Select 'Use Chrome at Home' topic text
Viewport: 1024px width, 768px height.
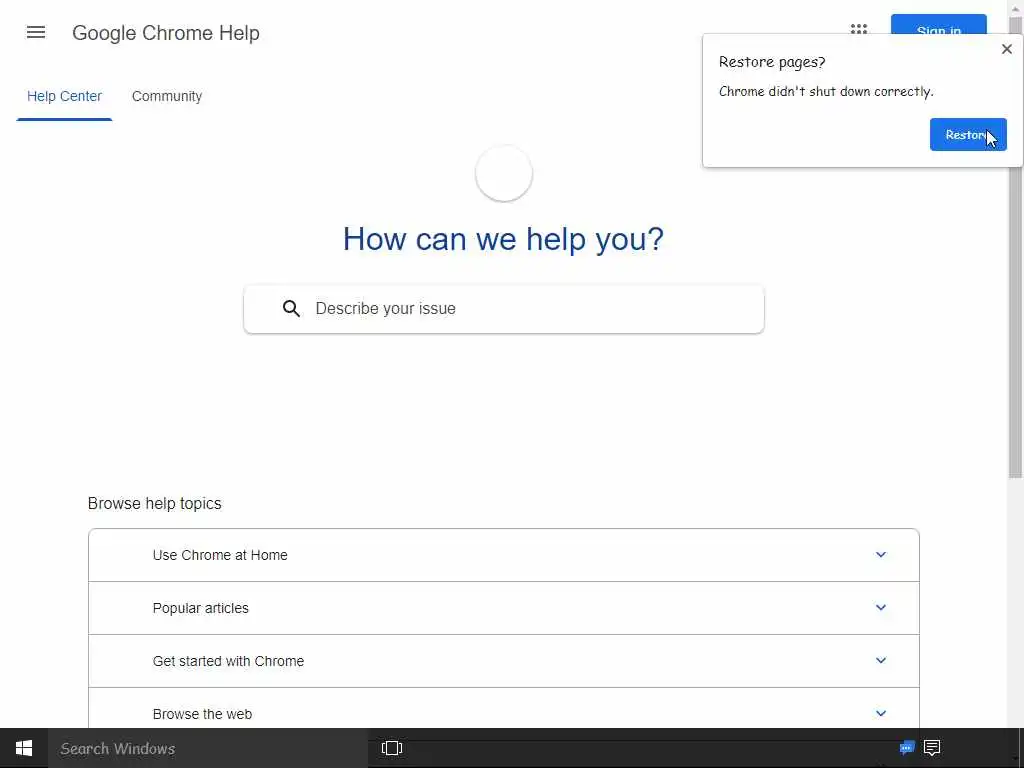(x=220, y=555)
